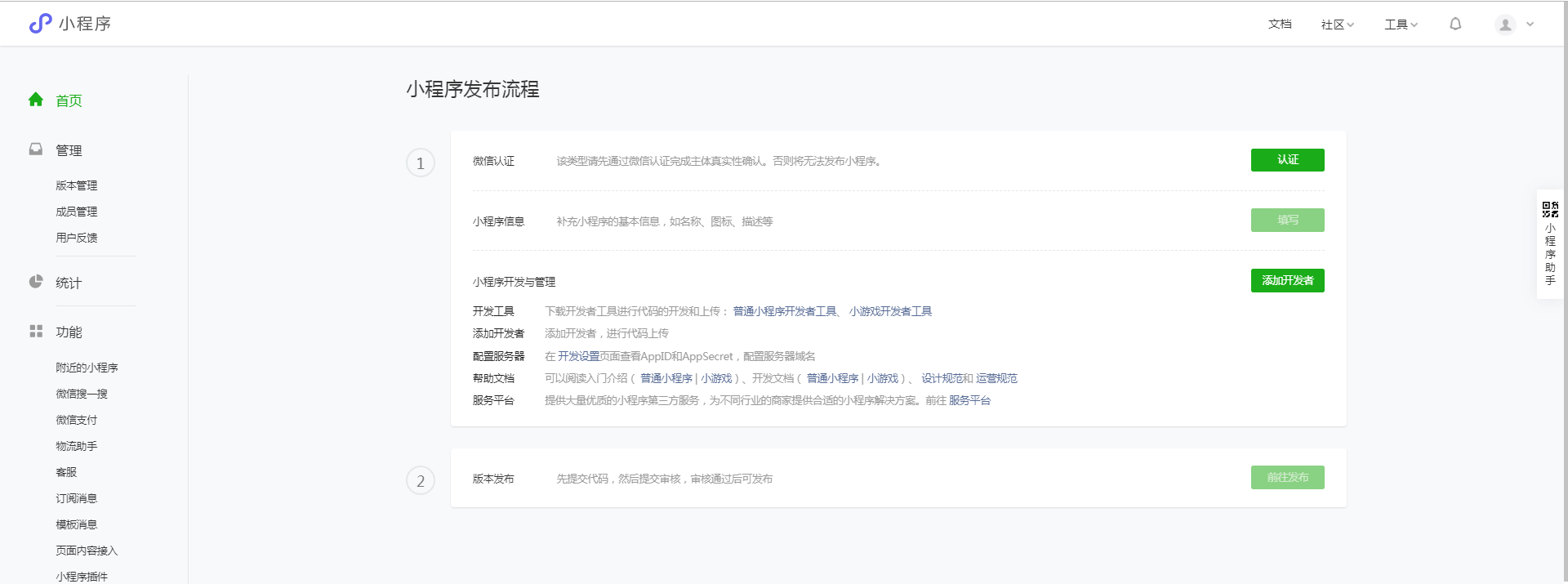
Task: Open the 服务平台 link
Action: (969, 400)
